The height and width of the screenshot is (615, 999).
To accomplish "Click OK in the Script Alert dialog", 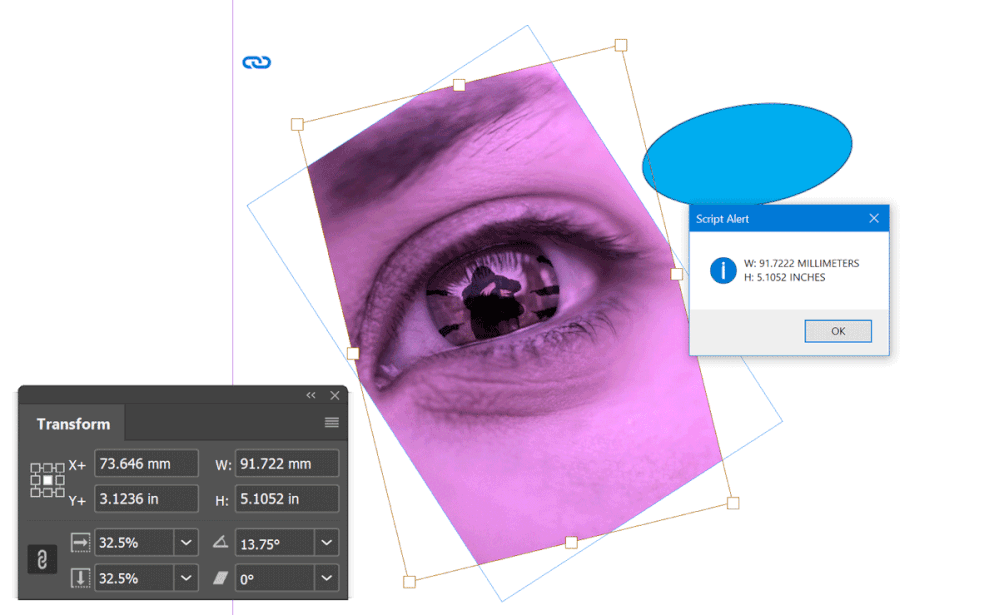I will click(838, 331).
